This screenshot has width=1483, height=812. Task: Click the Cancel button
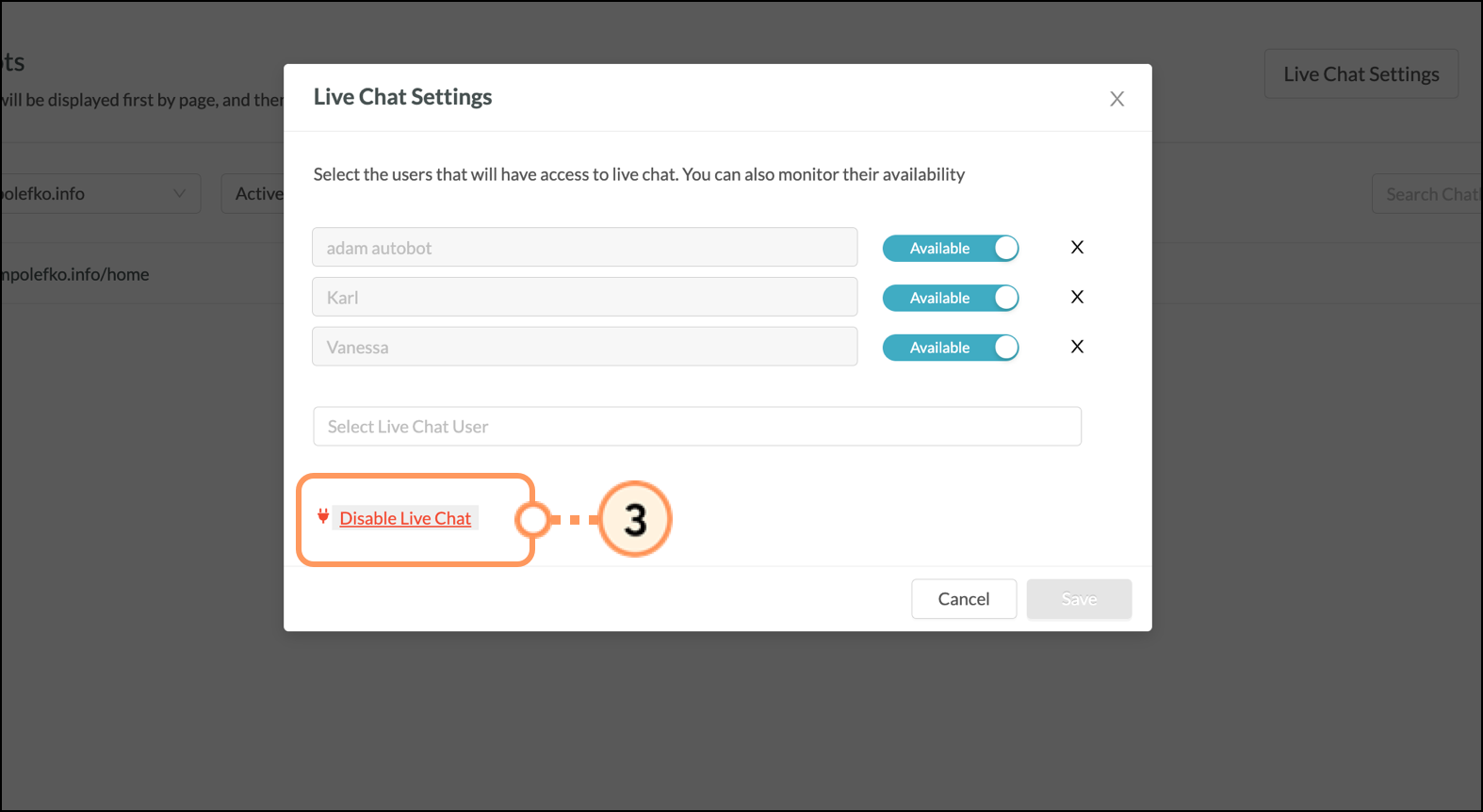coord(964,599)
